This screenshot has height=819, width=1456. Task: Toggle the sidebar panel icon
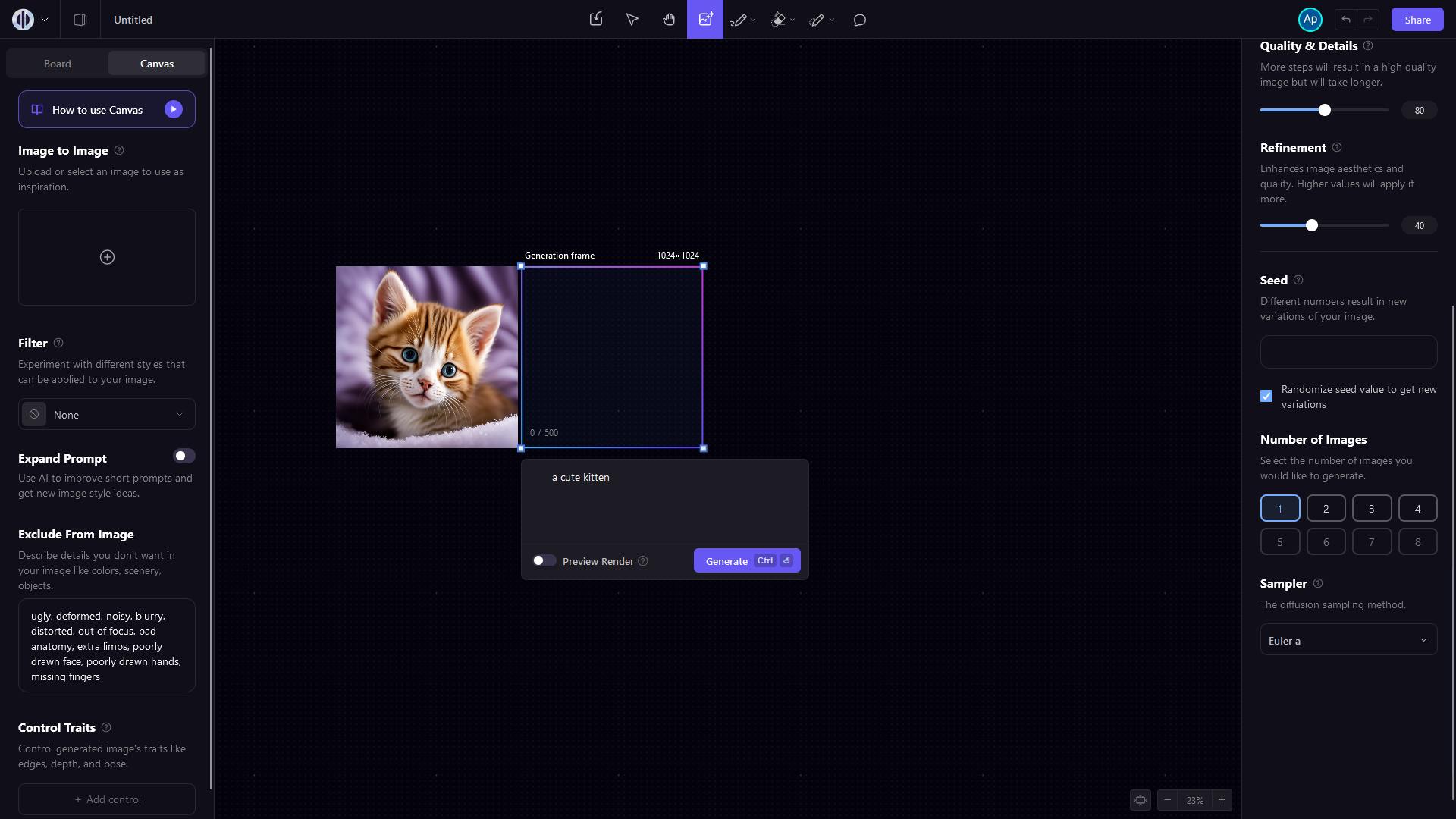click(80, 20)
